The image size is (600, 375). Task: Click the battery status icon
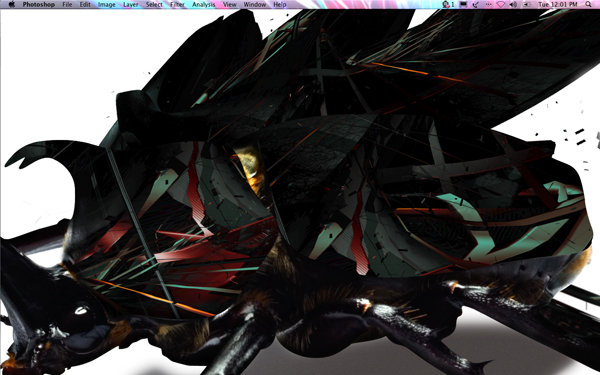(527, 4)
